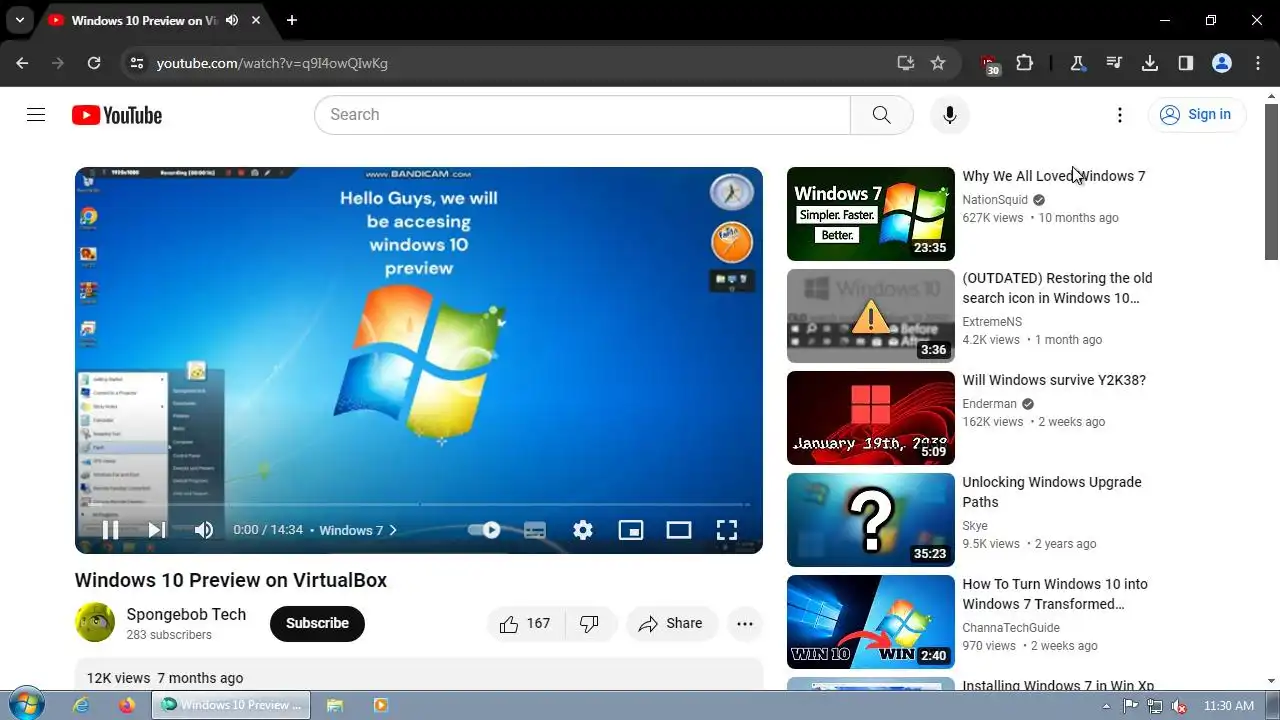
Task: Open the media player taskbar icon
Action: [x=380, y=705]
